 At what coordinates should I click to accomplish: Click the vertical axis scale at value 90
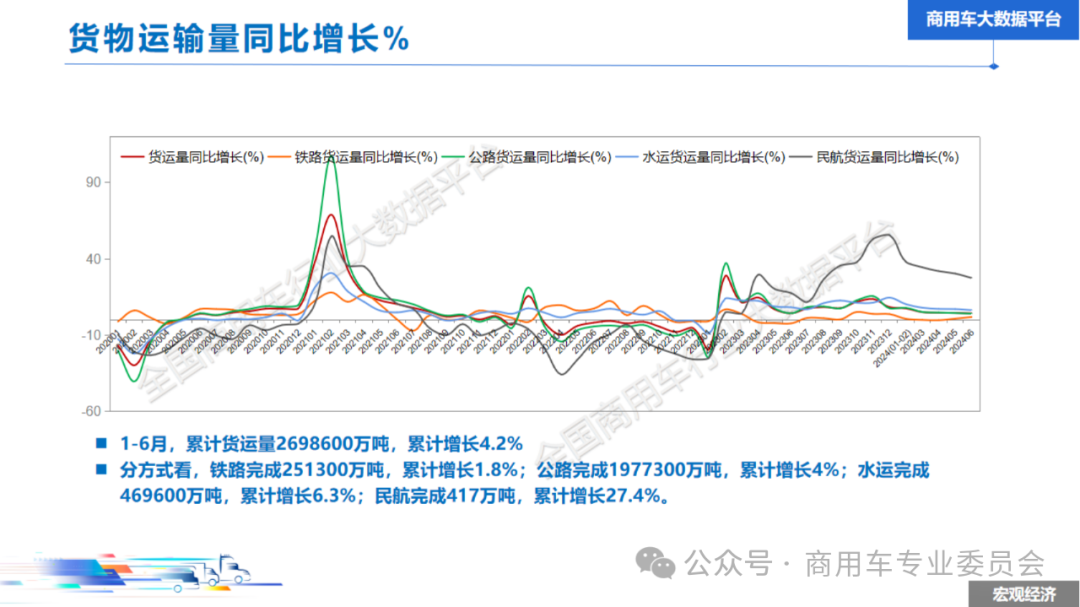[x=95, y=183]
